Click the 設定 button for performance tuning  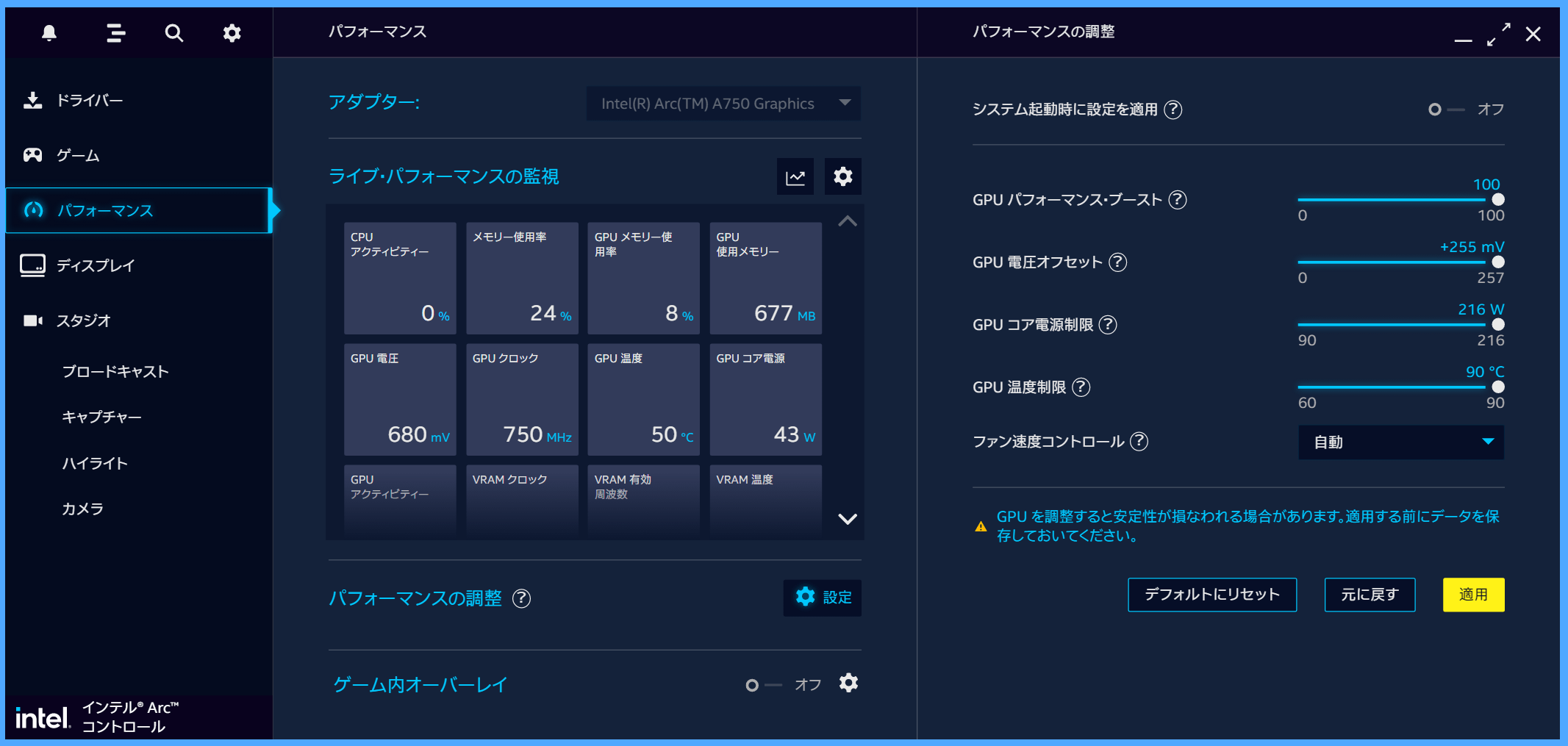pos(823,598)
